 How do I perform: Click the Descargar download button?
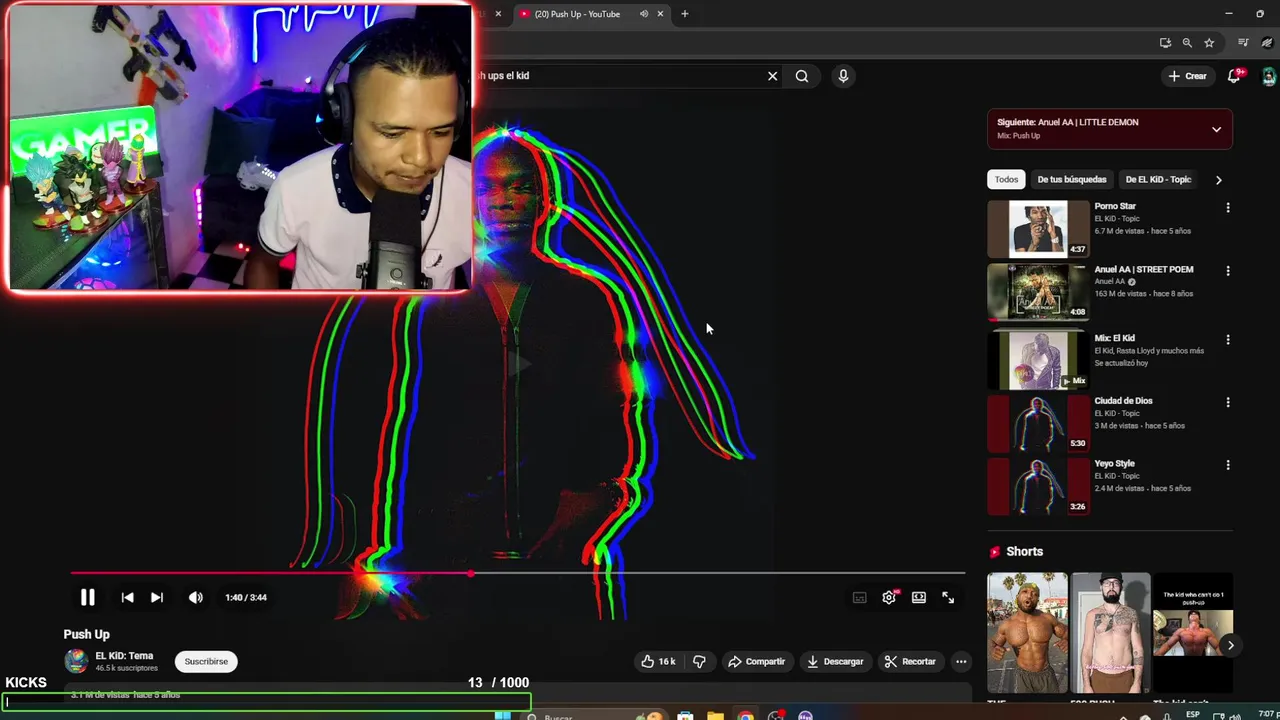click(835, 661)
